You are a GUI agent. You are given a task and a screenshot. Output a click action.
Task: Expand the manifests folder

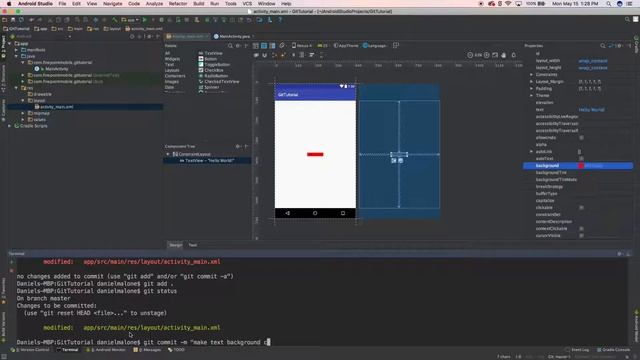click(17, 50)
